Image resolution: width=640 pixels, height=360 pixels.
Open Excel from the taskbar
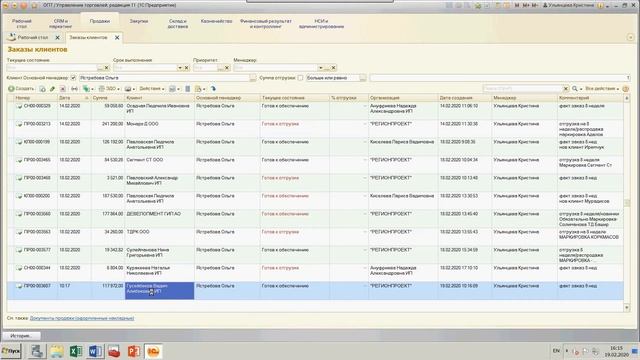coord(76,351)
